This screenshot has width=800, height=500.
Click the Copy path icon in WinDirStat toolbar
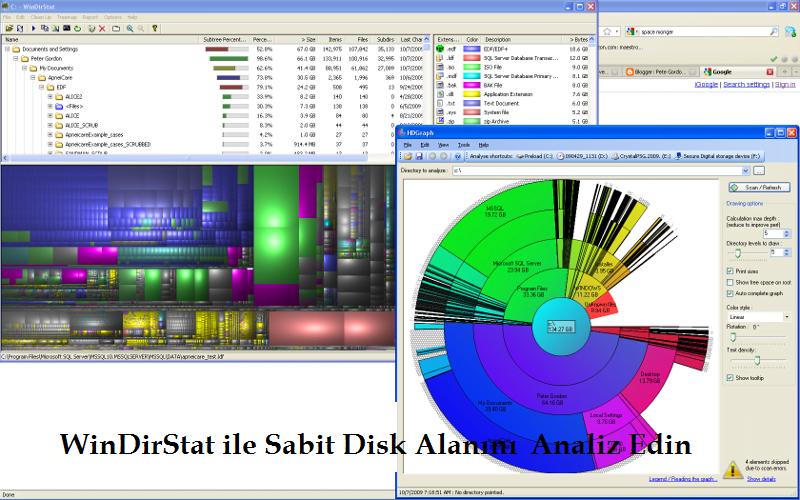(x=44, y=29)
